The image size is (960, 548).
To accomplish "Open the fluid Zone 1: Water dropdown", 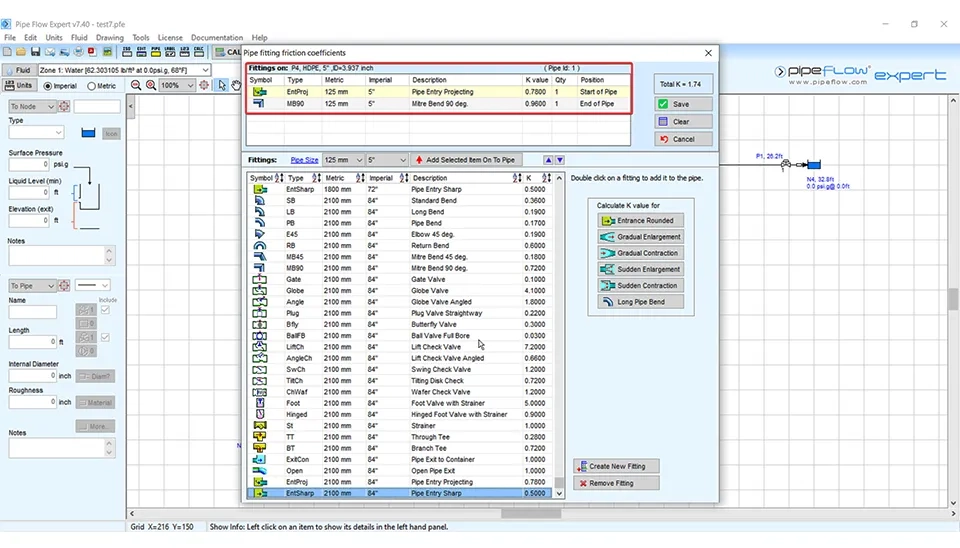I will (206, 70).
